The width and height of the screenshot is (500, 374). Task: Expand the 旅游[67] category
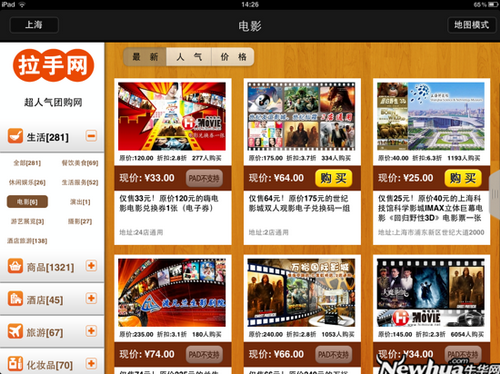click(x=91, y=331)
